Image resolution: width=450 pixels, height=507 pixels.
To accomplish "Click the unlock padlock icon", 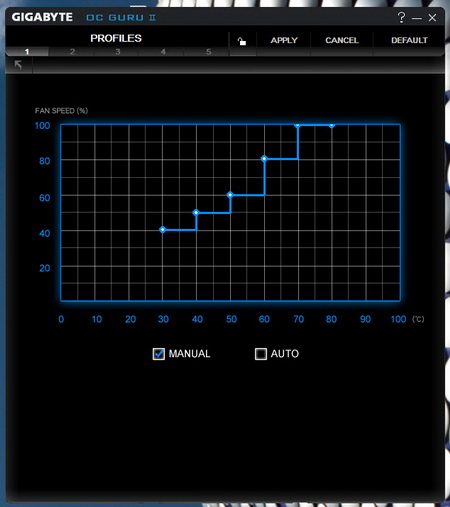I will pos(242,41).
